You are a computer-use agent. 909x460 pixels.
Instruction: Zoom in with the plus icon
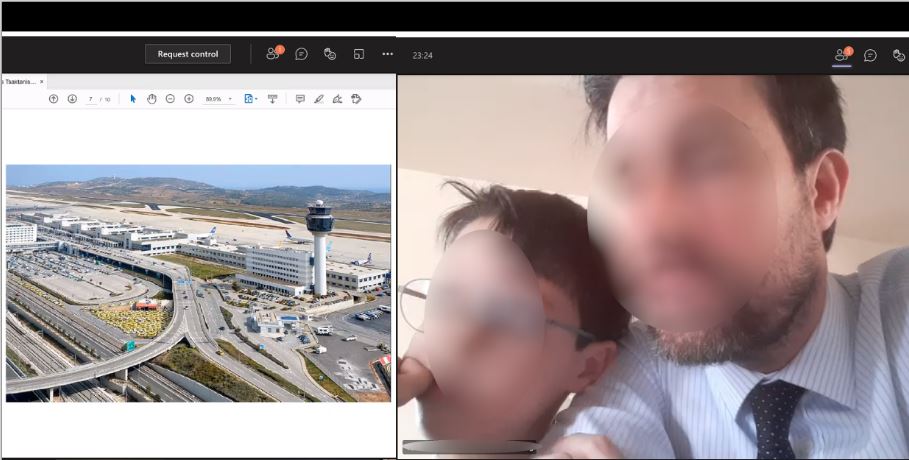(x=188, y=99)
